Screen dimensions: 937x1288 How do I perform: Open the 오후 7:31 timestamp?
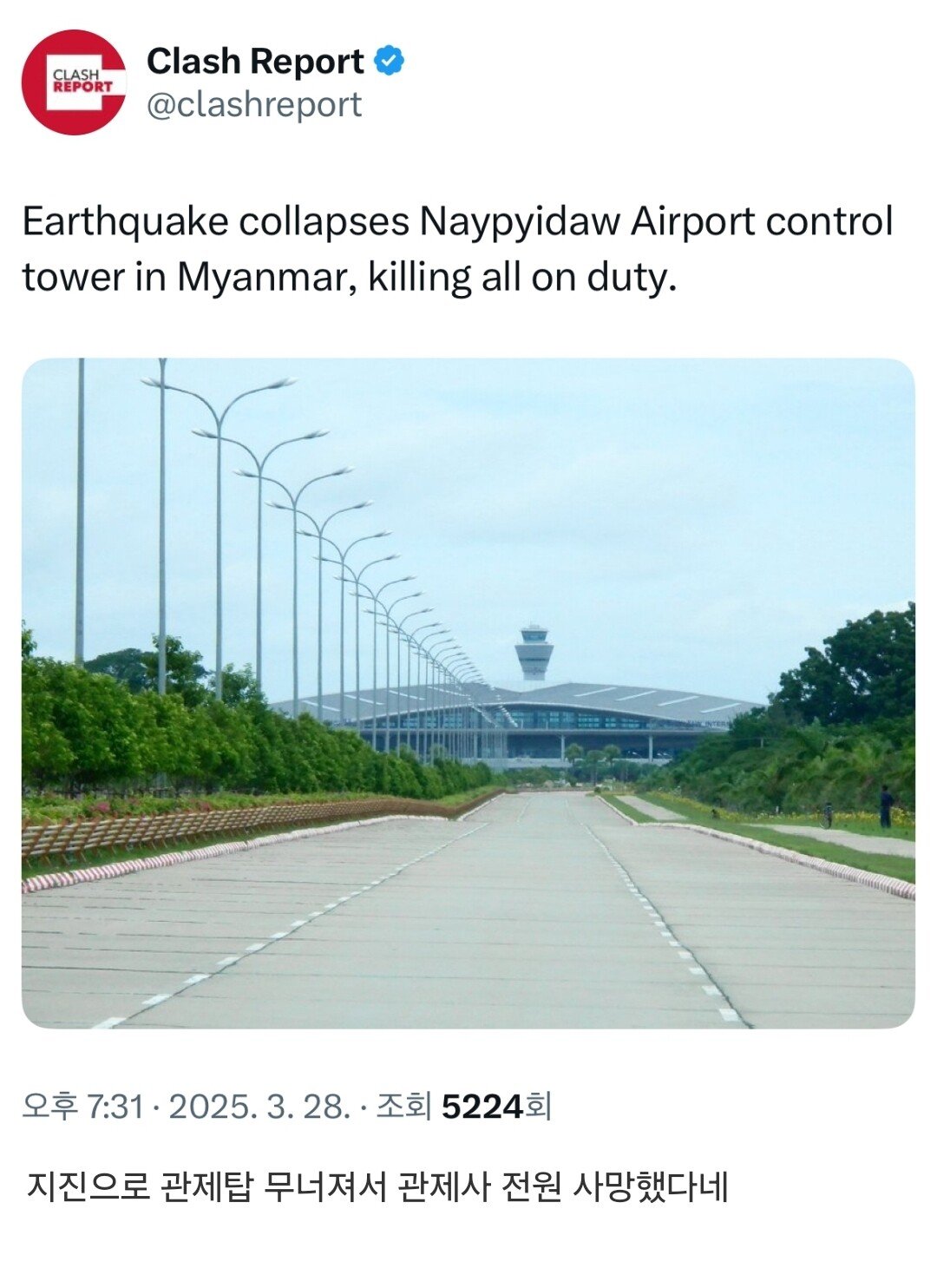coord(82,1107)
